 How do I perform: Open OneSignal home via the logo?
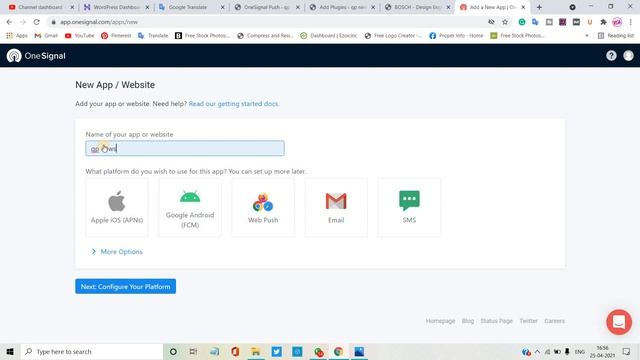[x=36, y=56]
